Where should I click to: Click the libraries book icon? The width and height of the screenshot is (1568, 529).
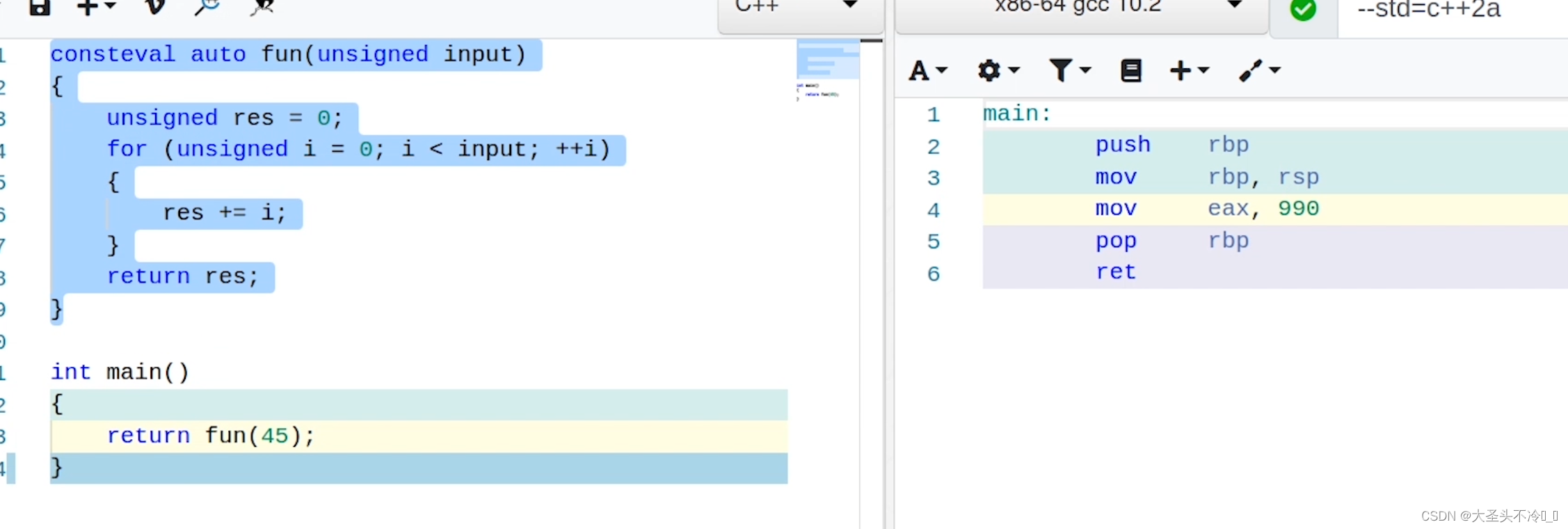tap(1131, 70)
